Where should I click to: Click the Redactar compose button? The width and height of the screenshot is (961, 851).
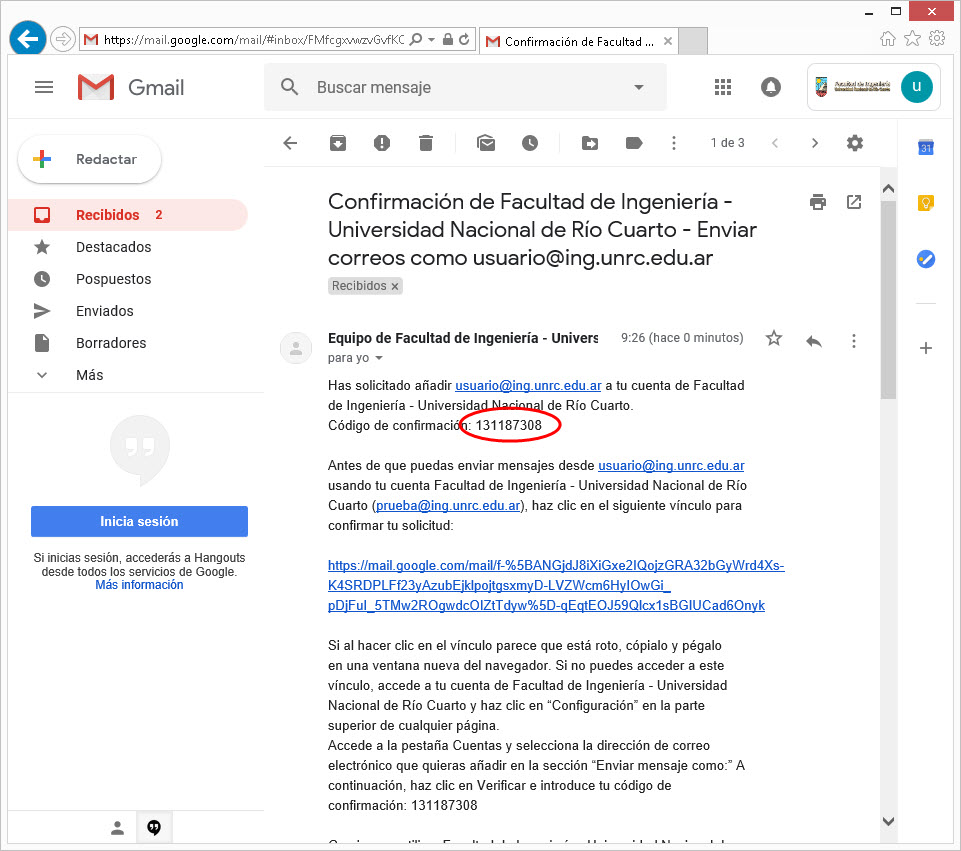click(x=89, y=159)
